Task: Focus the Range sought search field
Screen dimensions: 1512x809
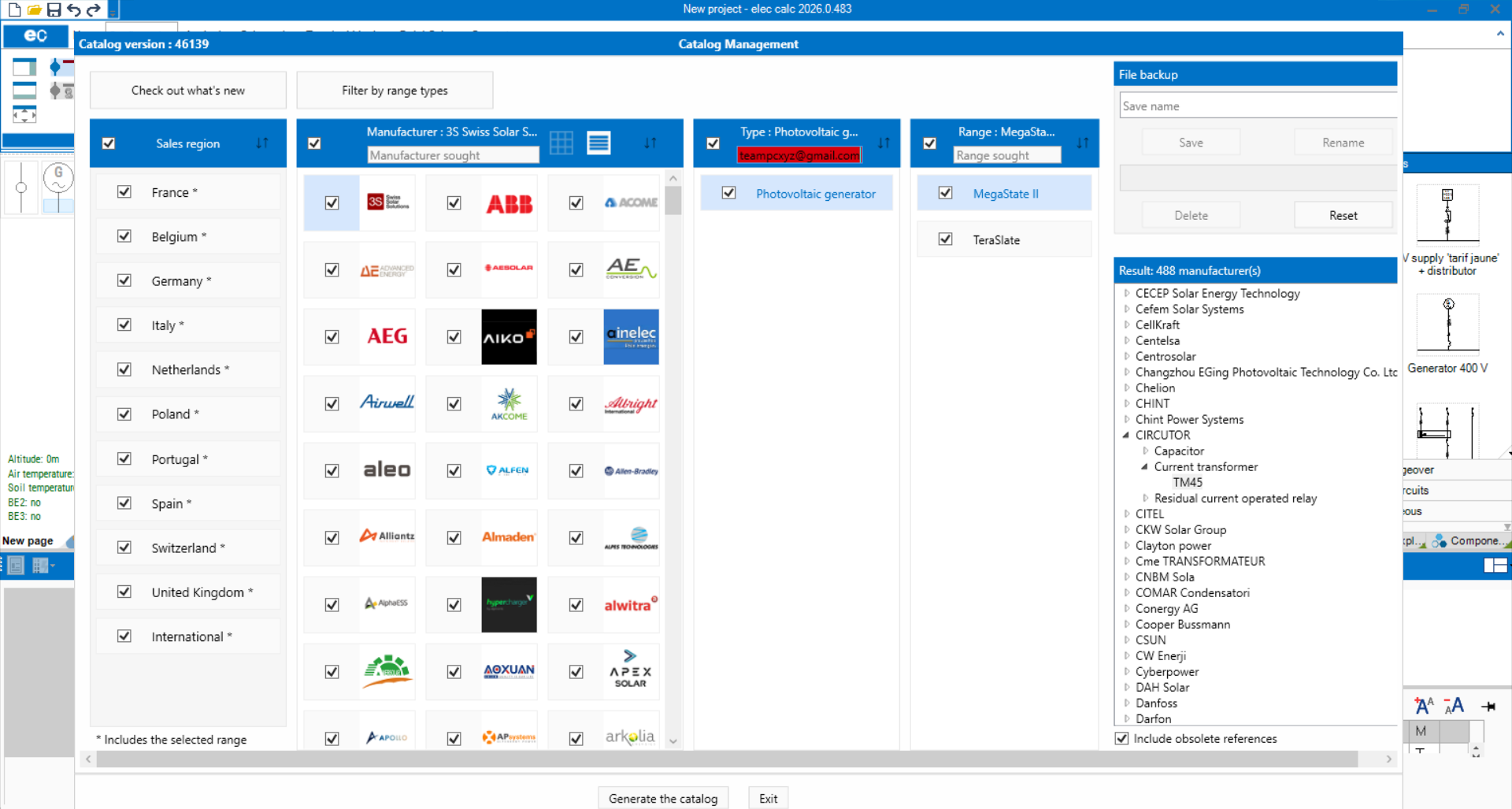Action: point(1007,155)
